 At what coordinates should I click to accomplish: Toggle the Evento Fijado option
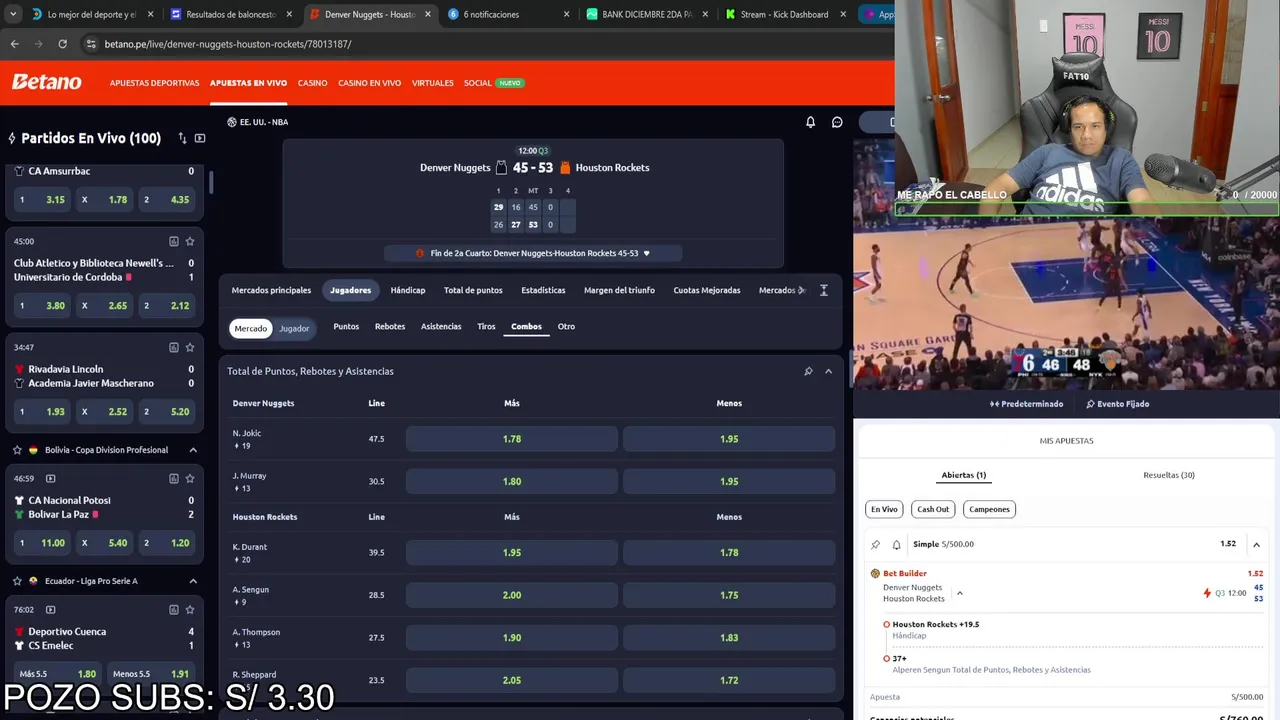point(1117,404)
